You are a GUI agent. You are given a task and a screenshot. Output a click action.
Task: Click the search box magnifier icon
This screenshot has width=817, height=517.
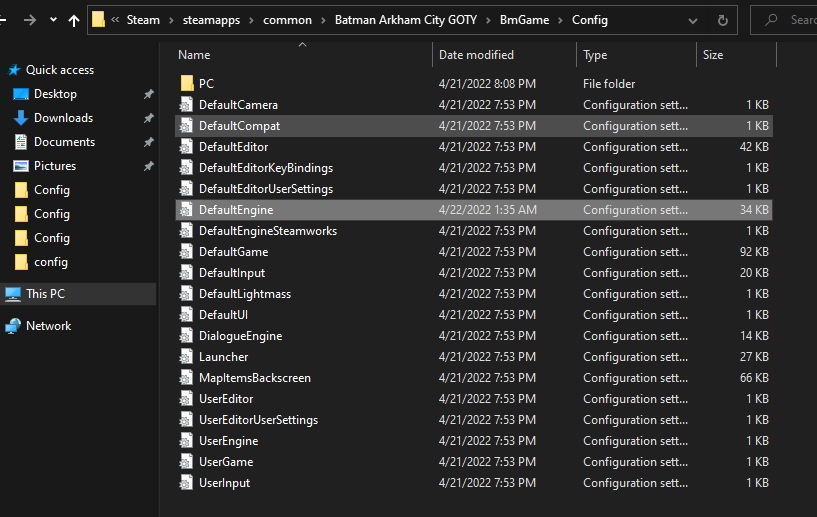[772, 20]
